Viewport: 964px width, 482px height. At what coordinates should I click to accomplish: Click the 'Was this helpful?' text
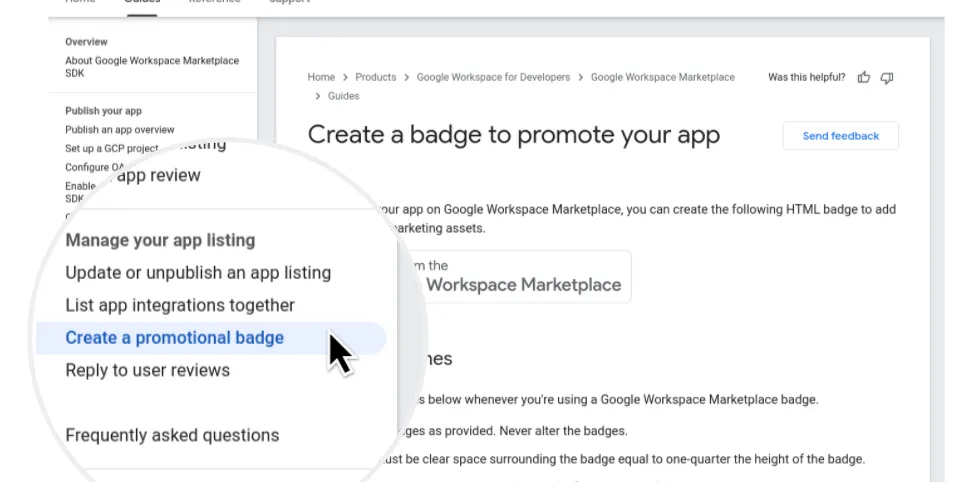pyautogui.click(x=807, y=77)
